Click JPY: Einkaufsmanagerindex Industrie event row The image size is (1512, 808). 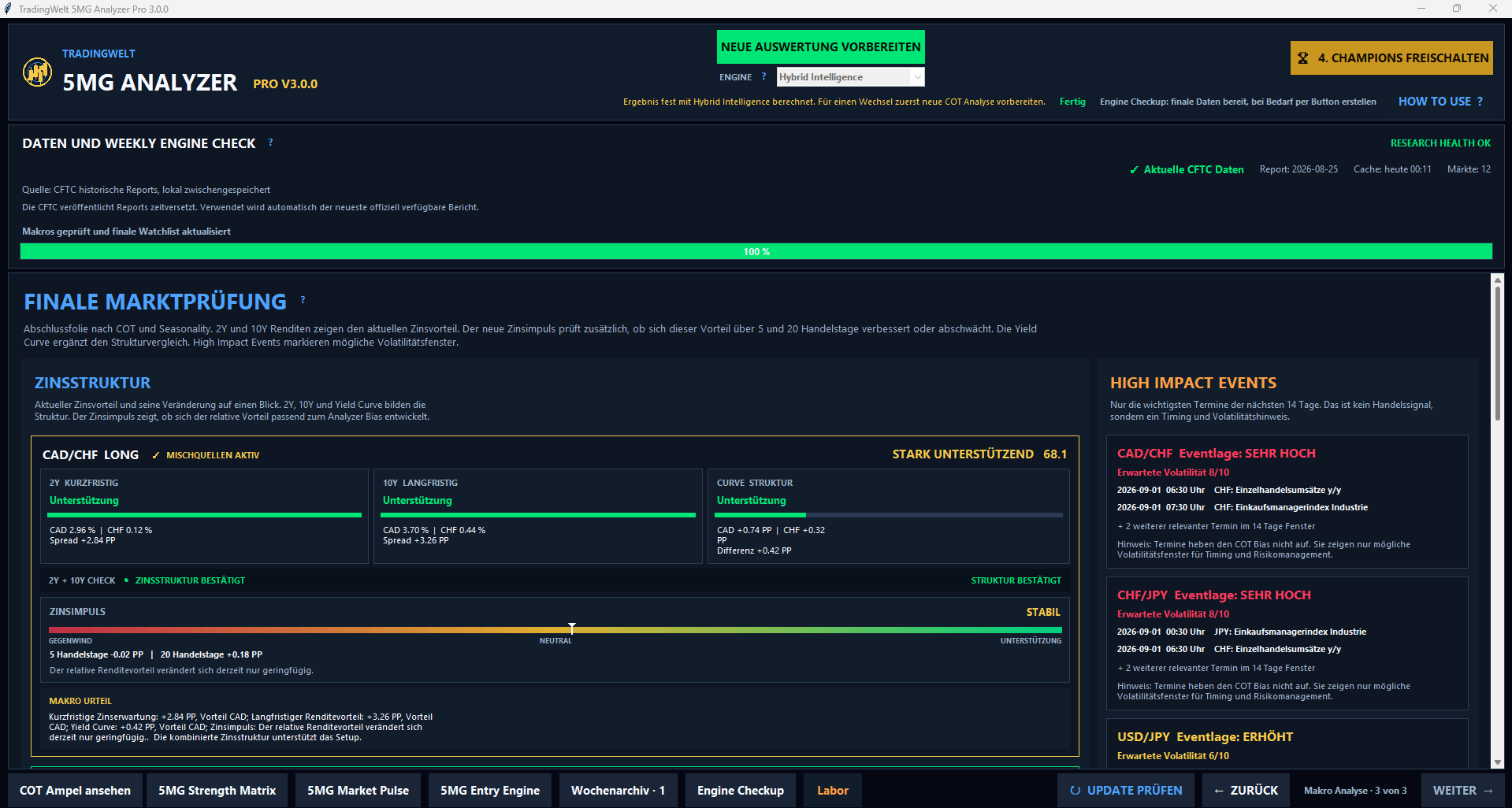1241,632
